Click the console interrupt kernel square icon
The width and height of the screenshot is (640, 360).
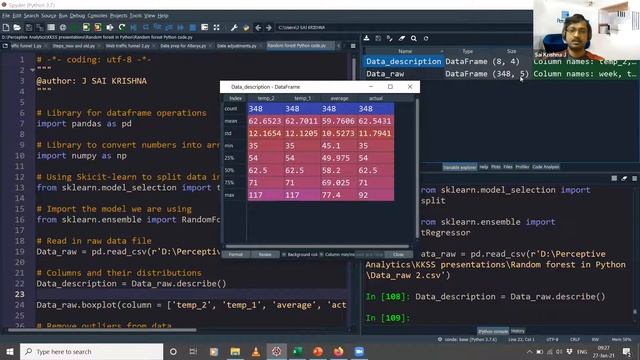pos(614,178)
